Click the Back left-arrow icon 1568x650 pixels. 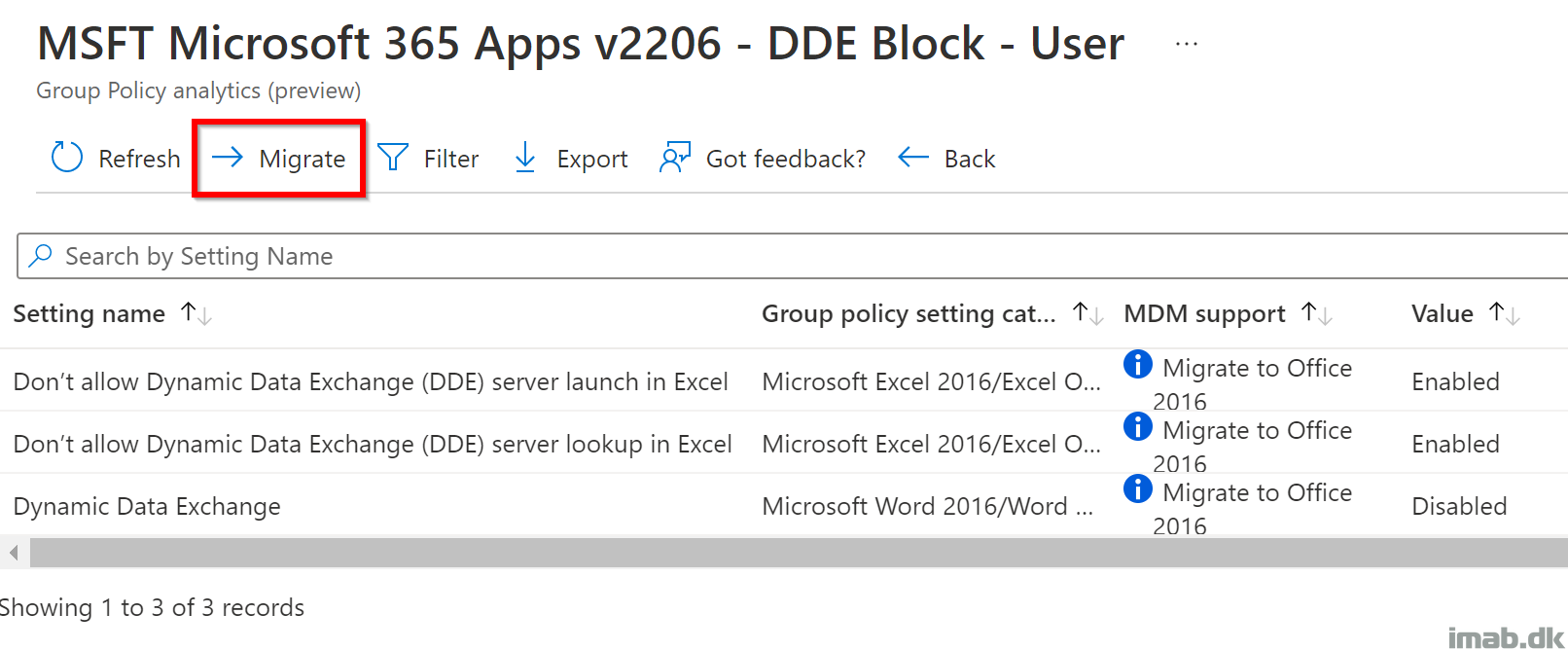913,158
